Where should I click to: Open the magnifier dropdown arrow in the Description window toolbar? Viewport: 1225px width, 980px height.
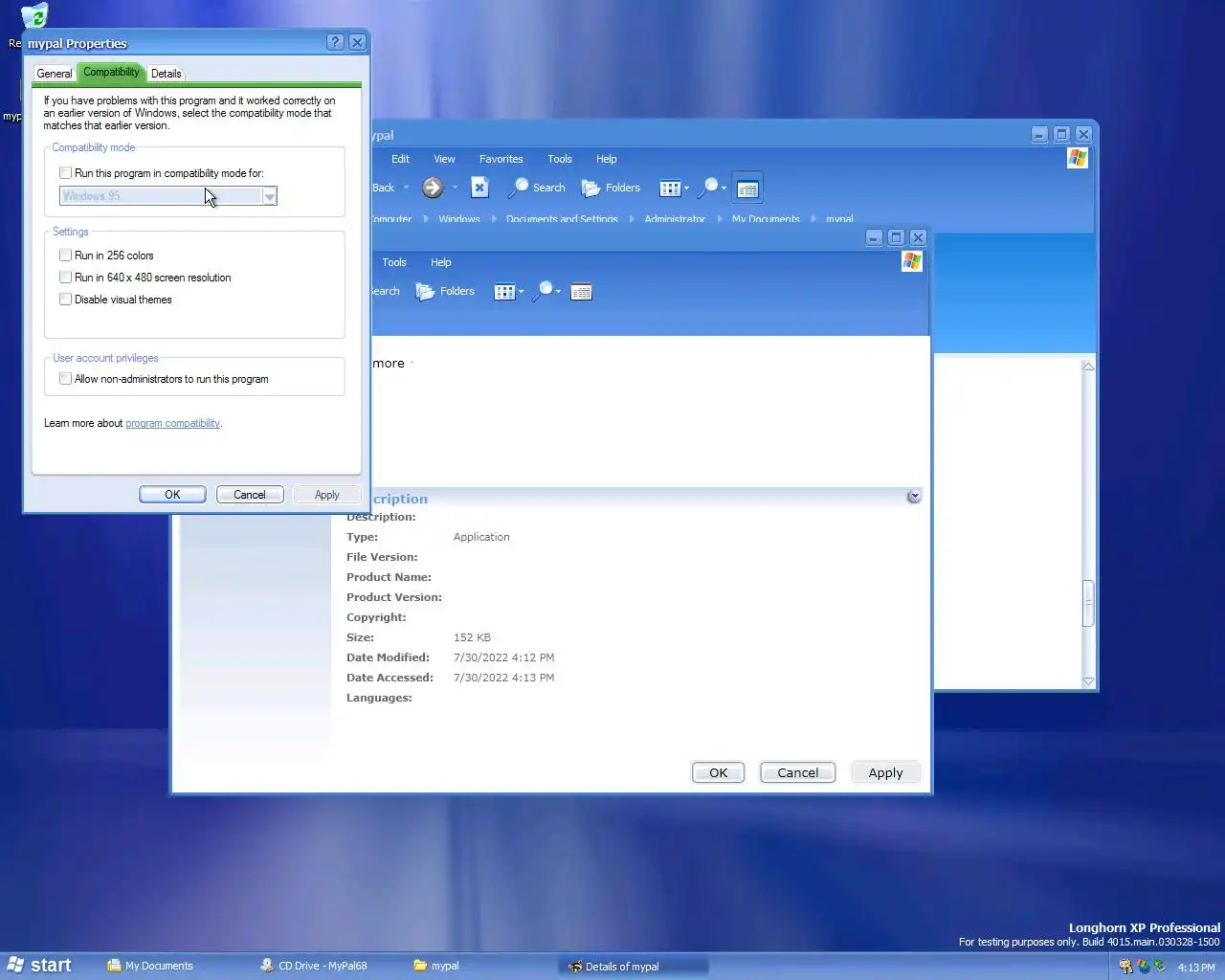[559, 292]
